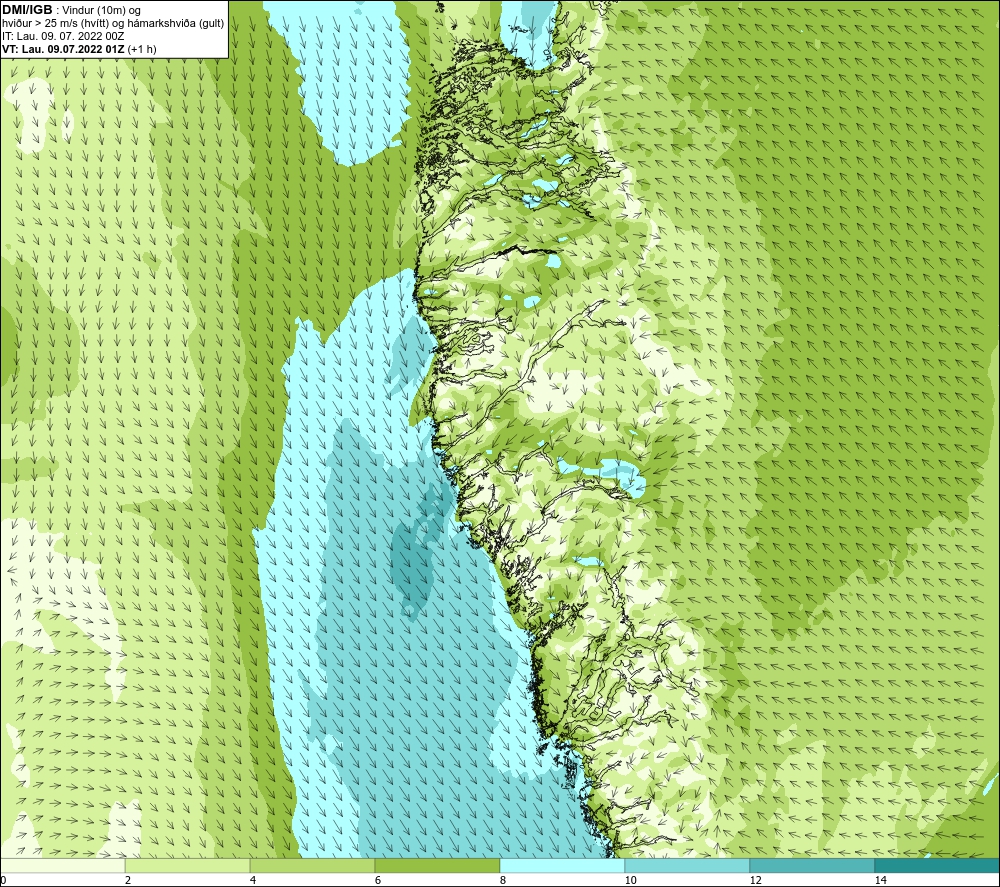Screen dimensions: 1000x887
Task: Click the '(+1 h)' forecast offset text
Action: pos(142,49)
